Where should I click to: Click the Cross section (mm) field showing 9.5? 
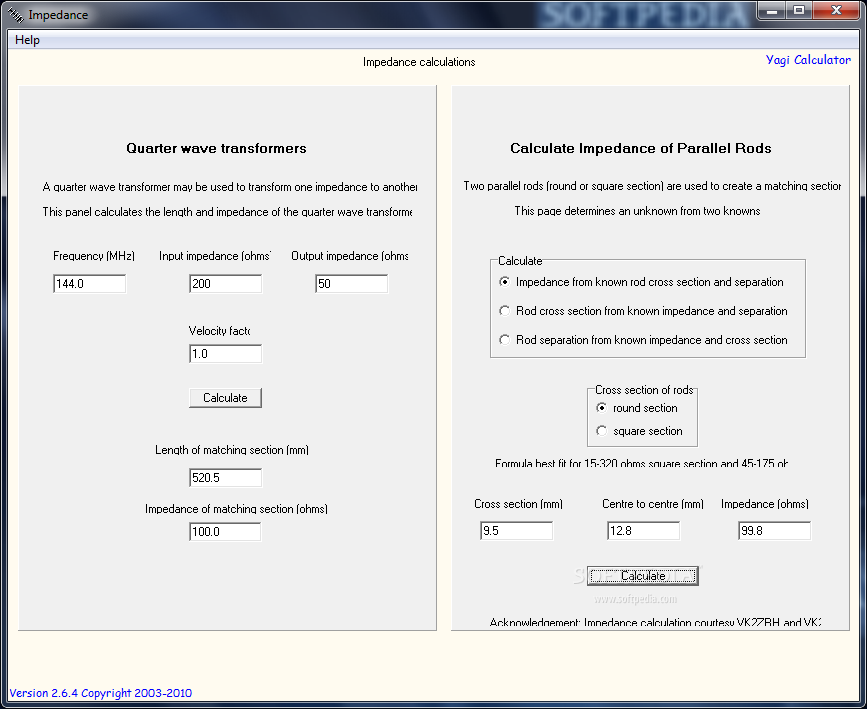point(516,531)
